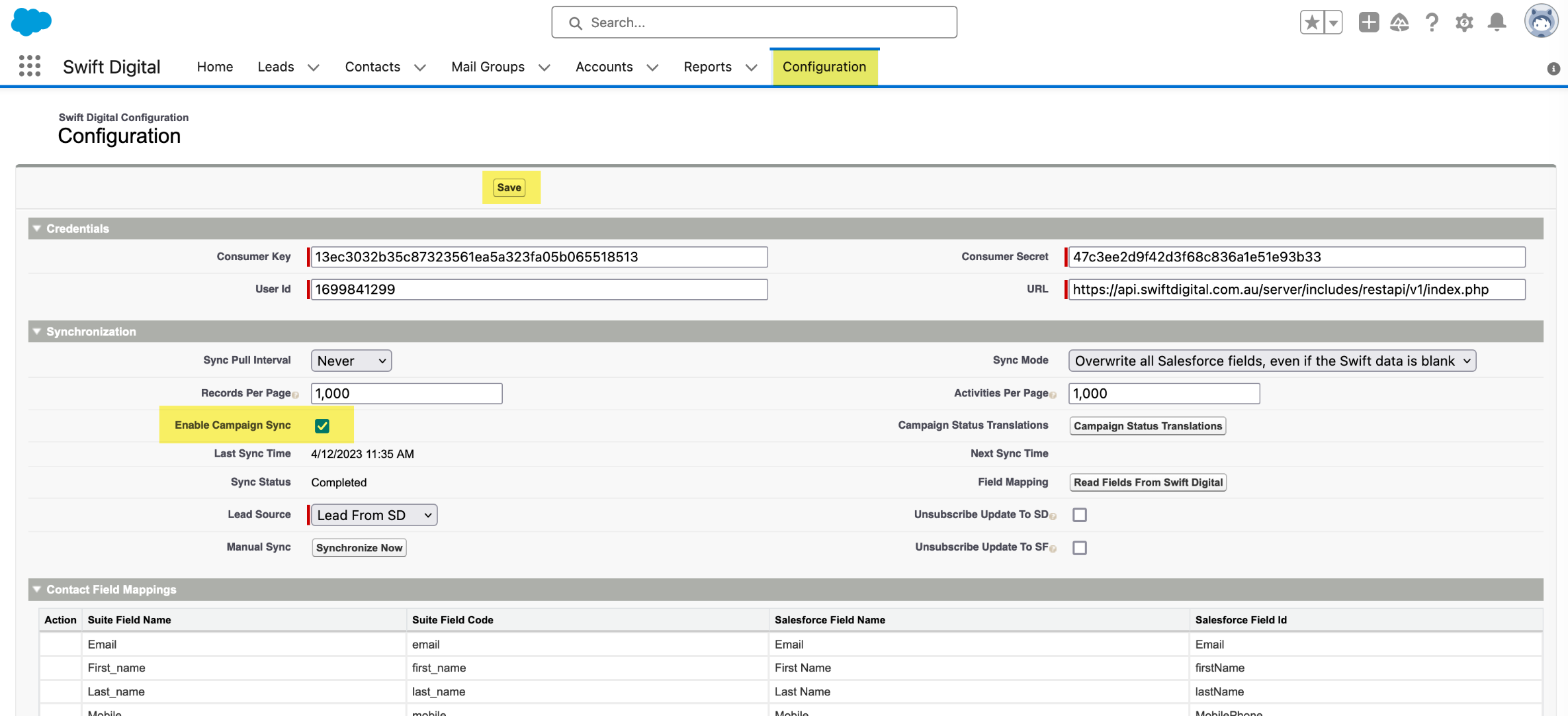The image size is (1568, 716).
Task: Collapse the Credentials section
Action: [x=37, y=228]
